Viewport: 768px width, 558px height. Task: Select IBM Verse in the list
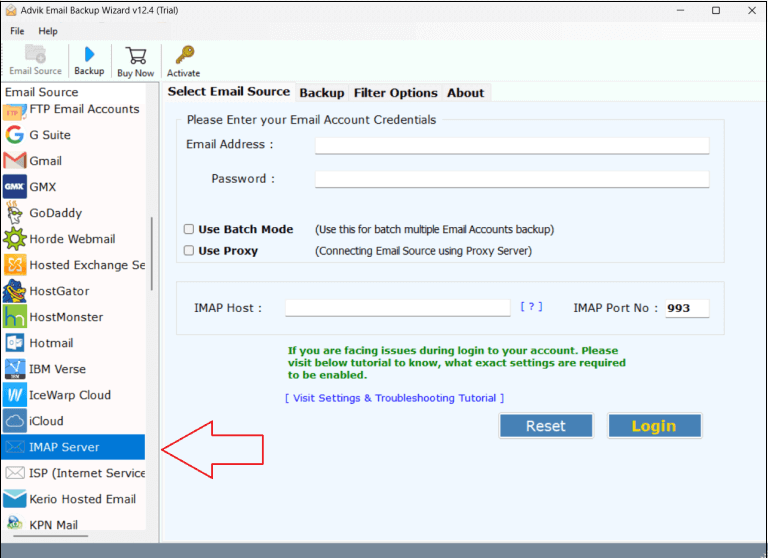(57, 369)
